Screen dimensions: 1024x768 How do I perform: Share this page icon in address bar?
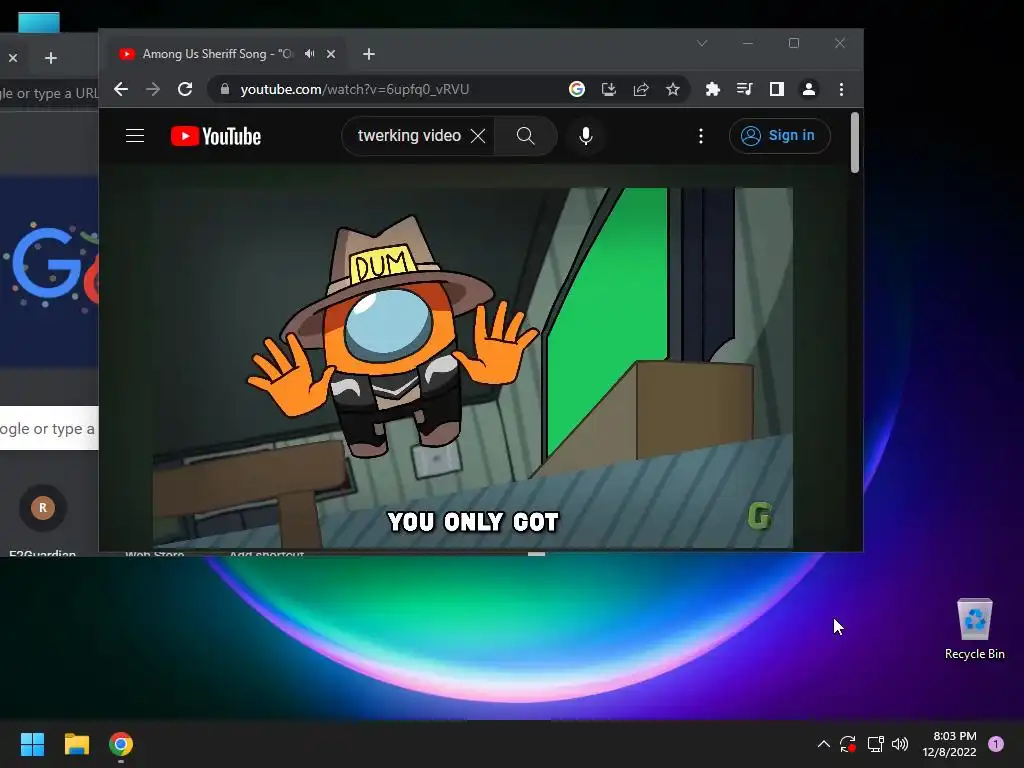(641, 89)
